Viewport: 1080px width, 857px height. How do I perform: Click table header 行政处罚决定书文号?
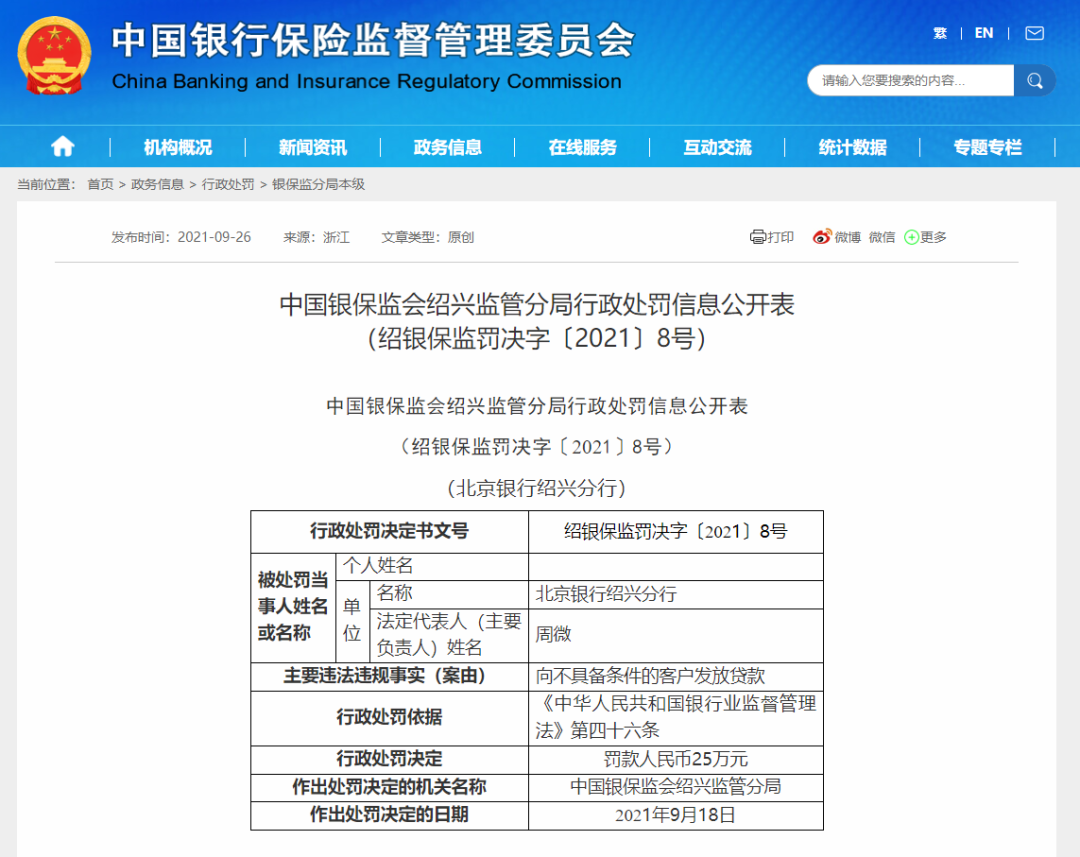click(x=390, y=531)
